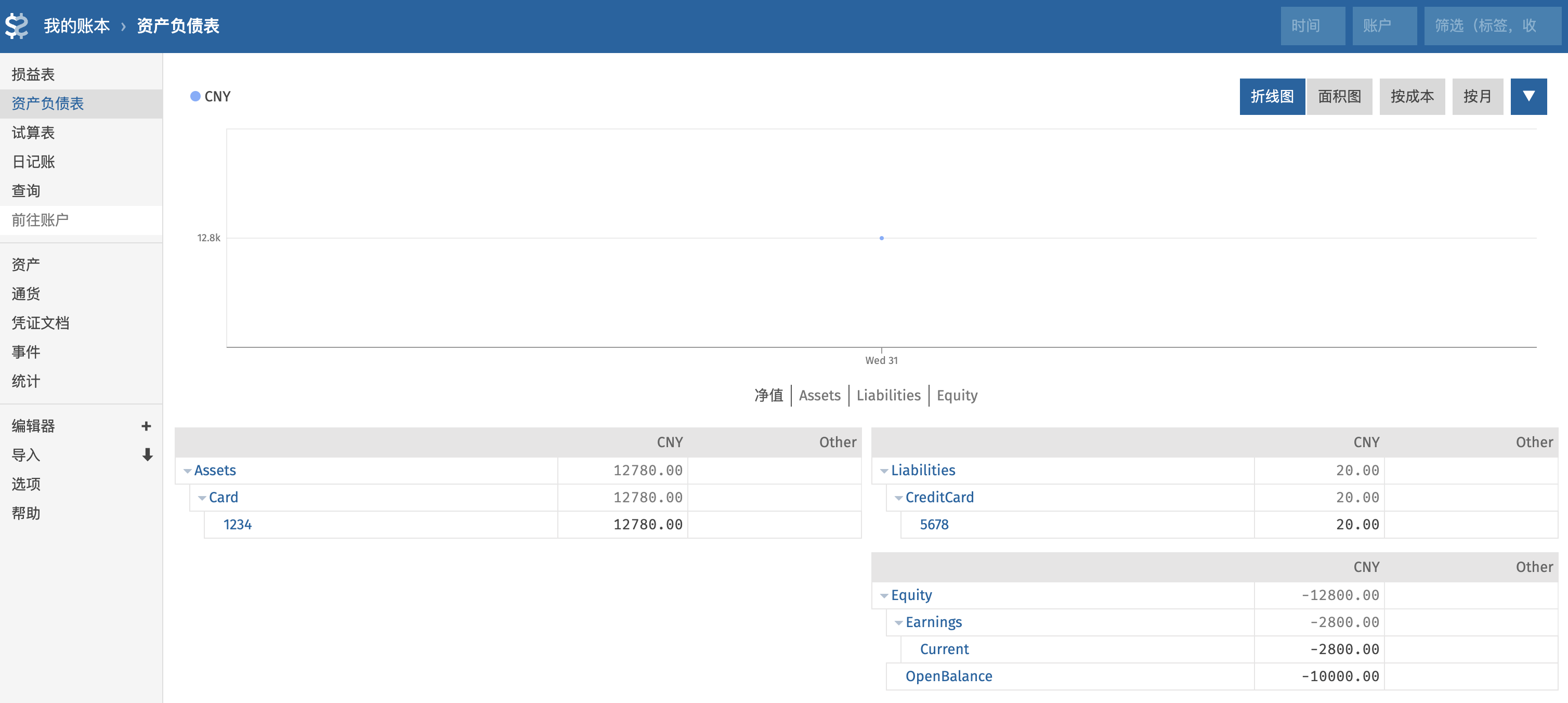This screenshot has width=1568, height=703.
Task: Open the 1234 account link
Action: pos(238,525)
